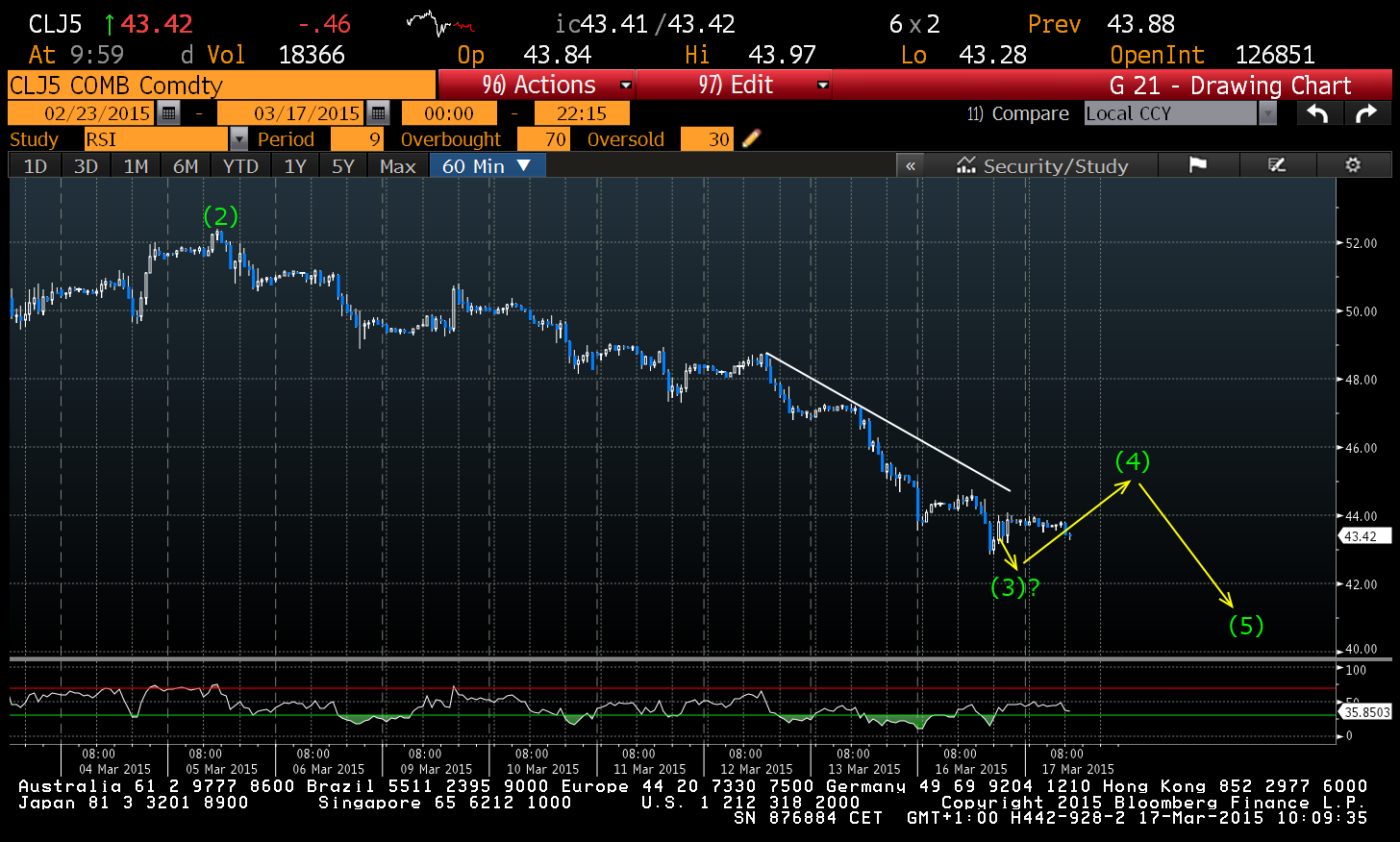The width and height of the screenshot is (1400, 842).
Task: Open the chart annotation drawing tool icon
Action: click(x=1277, y=165)
